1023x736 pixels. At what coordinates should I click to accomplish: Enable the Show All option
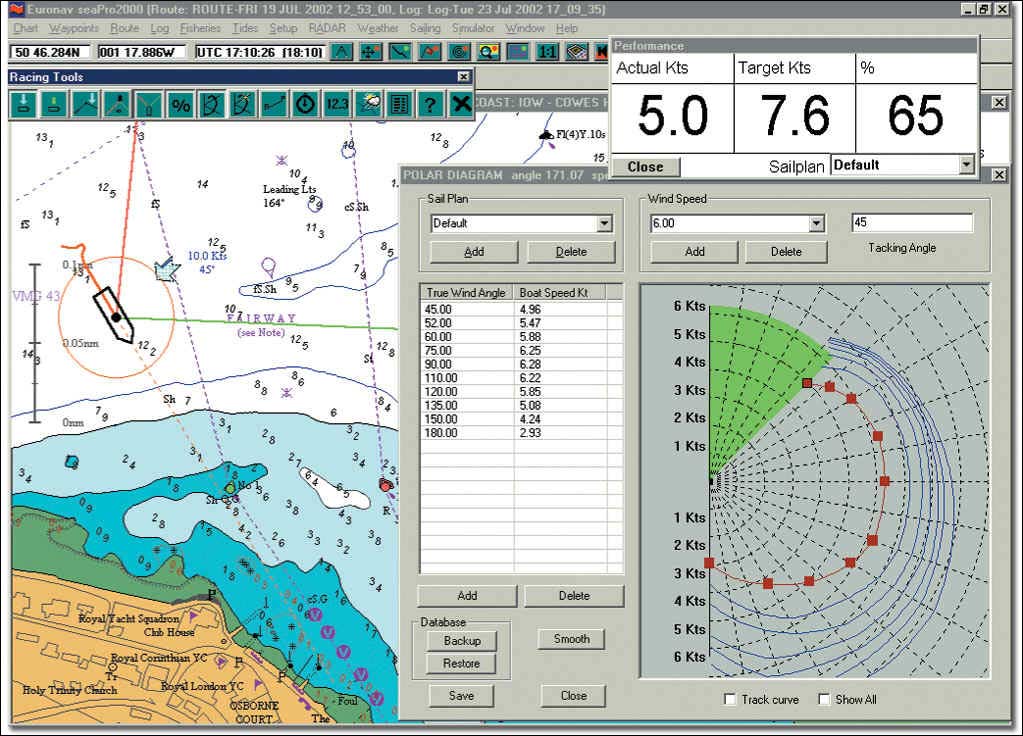[823, 700]
